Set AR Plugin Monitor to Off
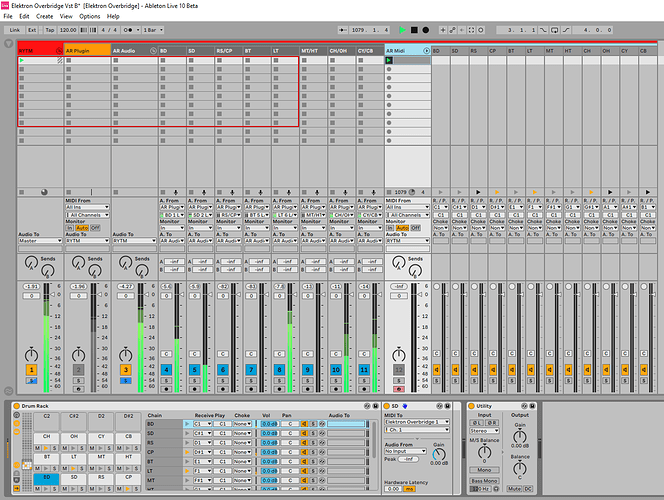 95,228
